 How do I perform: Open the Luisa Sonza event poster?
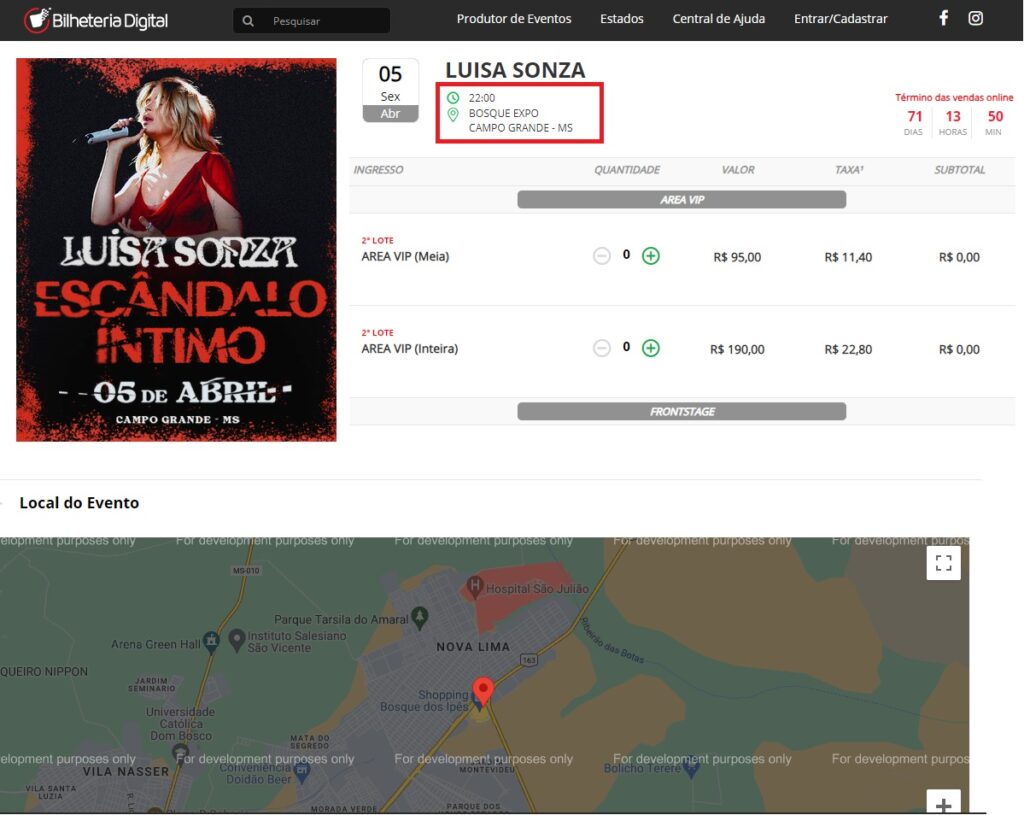[x=176, y=250]
